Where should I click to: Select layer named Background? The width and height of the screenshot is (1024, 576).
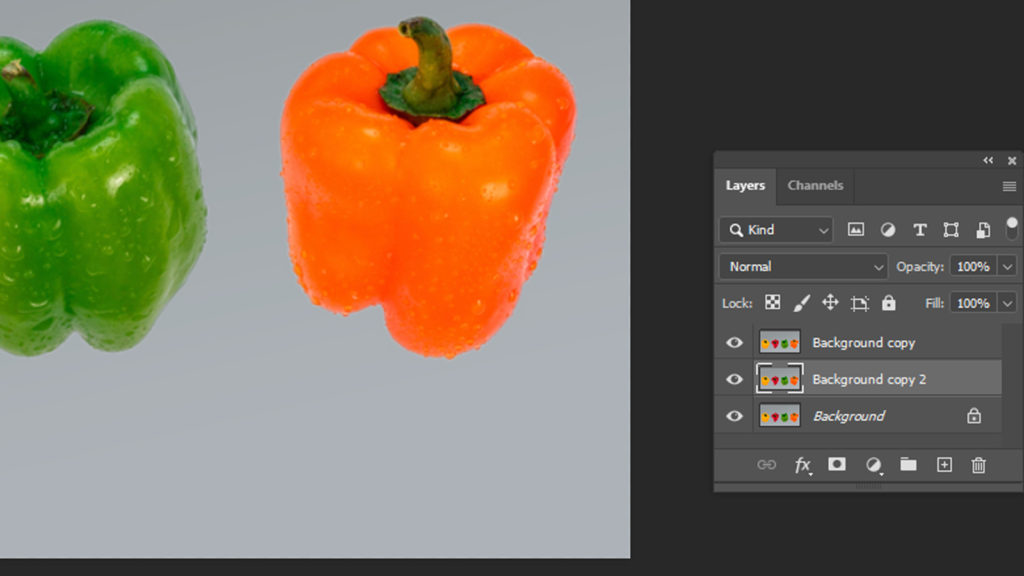(849, 416)
